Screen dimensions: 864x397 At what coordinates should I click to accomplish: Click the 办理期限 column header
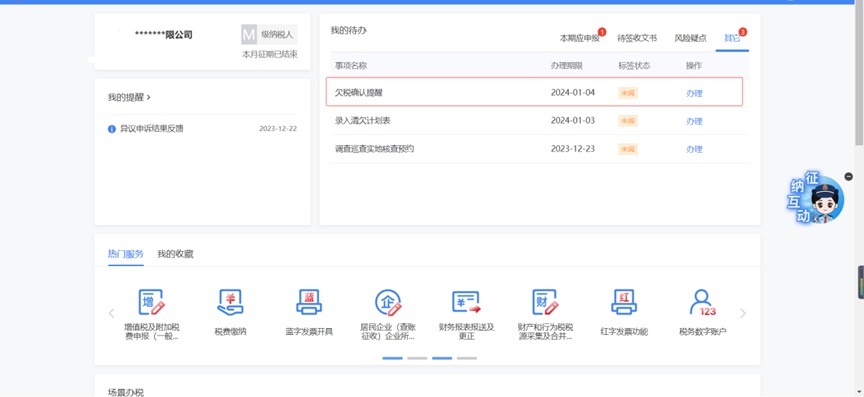pos(566,66)
